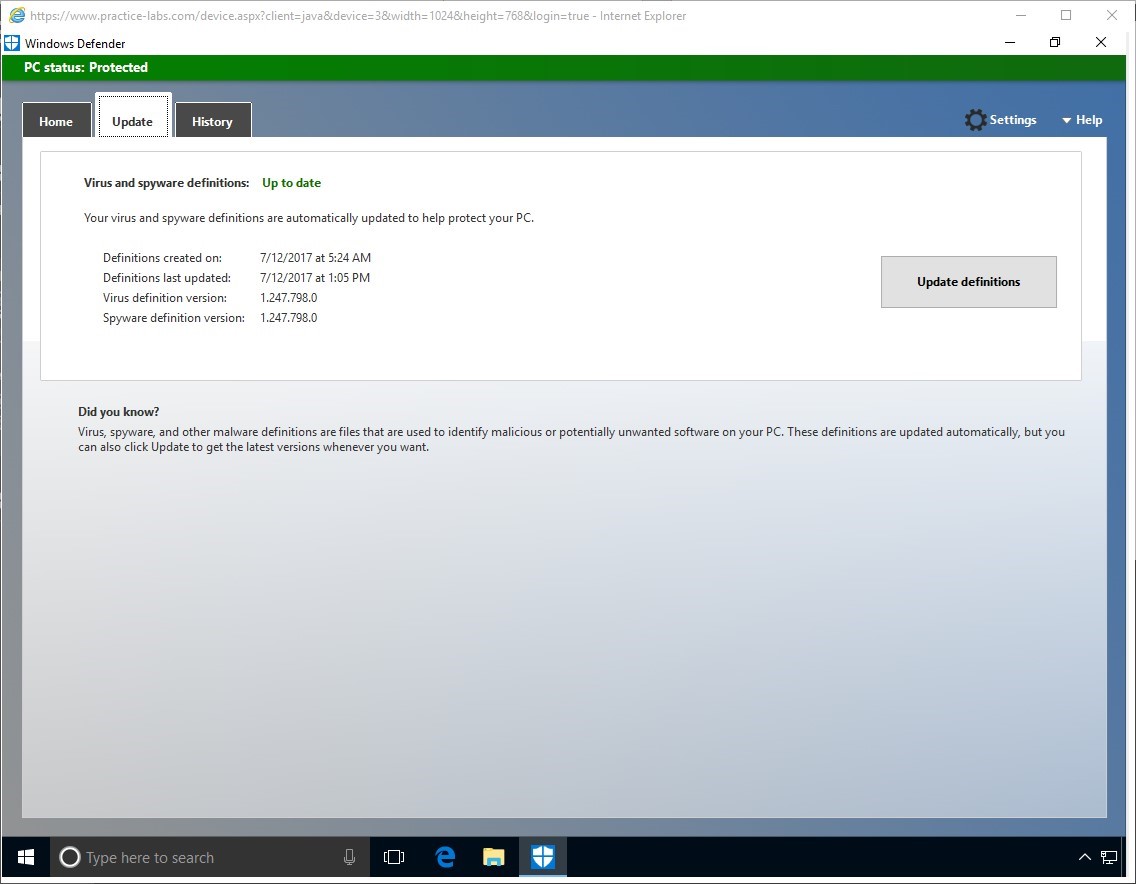The height and width of the screenshot is (884, 1136).
Task: Launch Microsoft Edge from the taskbar
Action: [x=446, y=857]
